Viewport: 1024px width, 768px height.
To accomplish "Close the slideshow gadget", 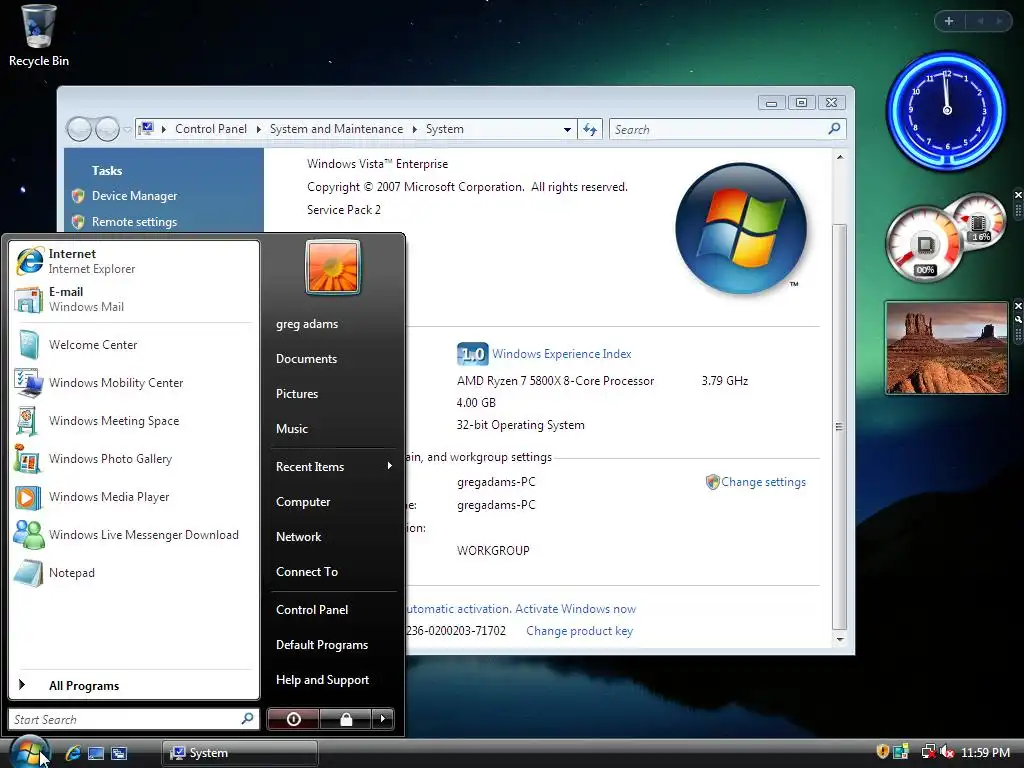I will [1017, 306].
